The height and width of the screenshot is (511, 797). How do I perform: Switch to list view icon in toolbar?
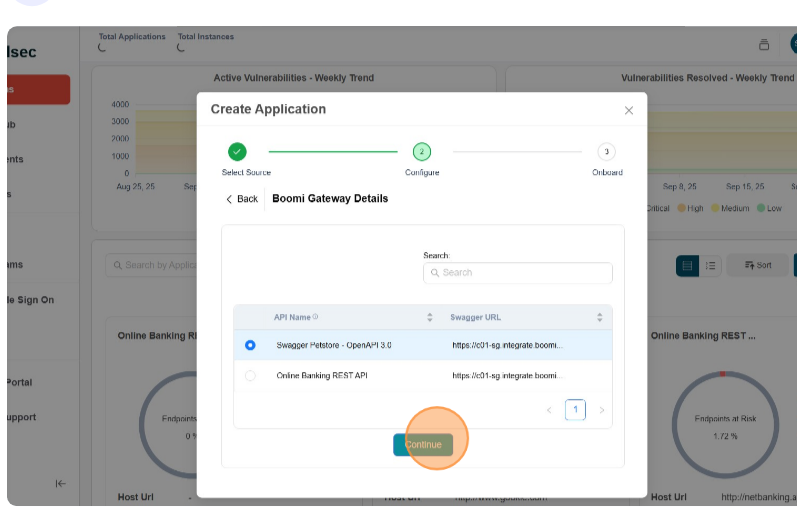point(711,265)
